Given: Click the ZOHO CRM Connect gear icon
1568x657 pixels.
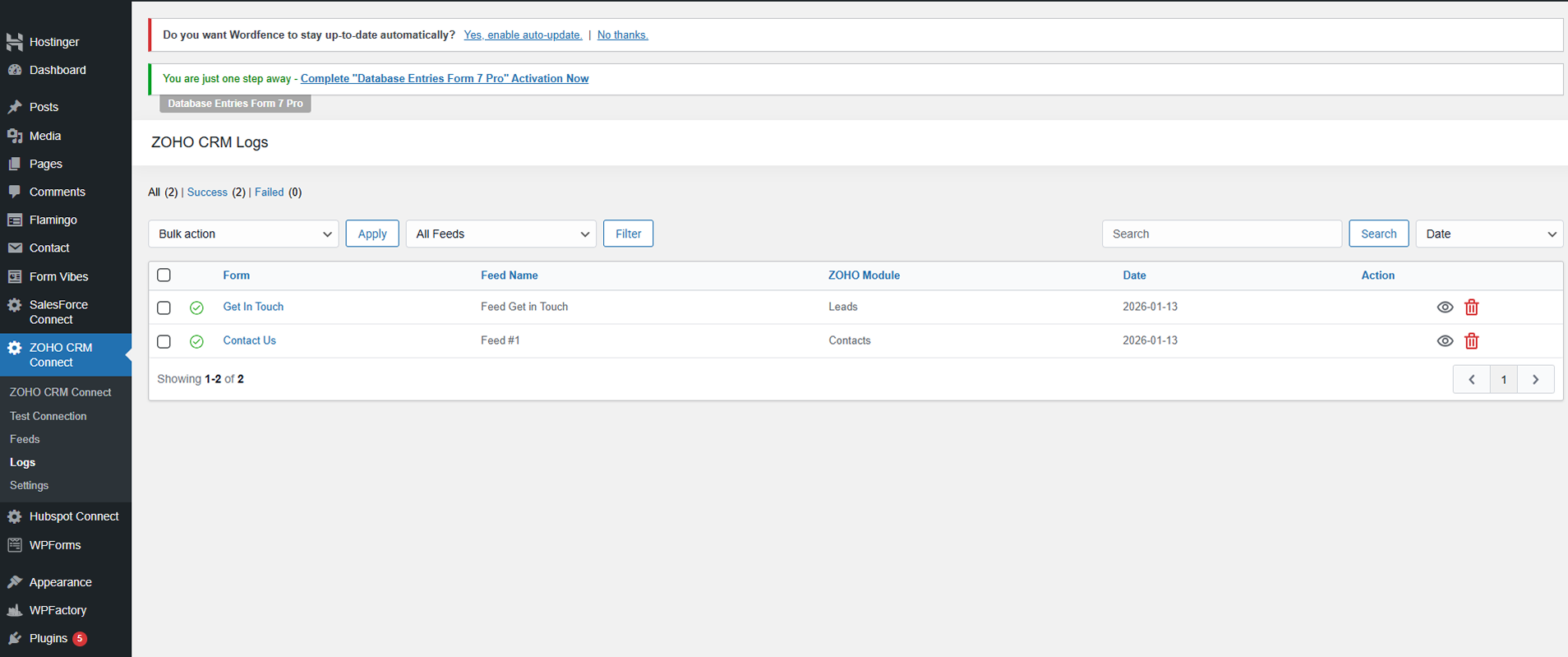Looking at the screenshot, I should 15,348.
